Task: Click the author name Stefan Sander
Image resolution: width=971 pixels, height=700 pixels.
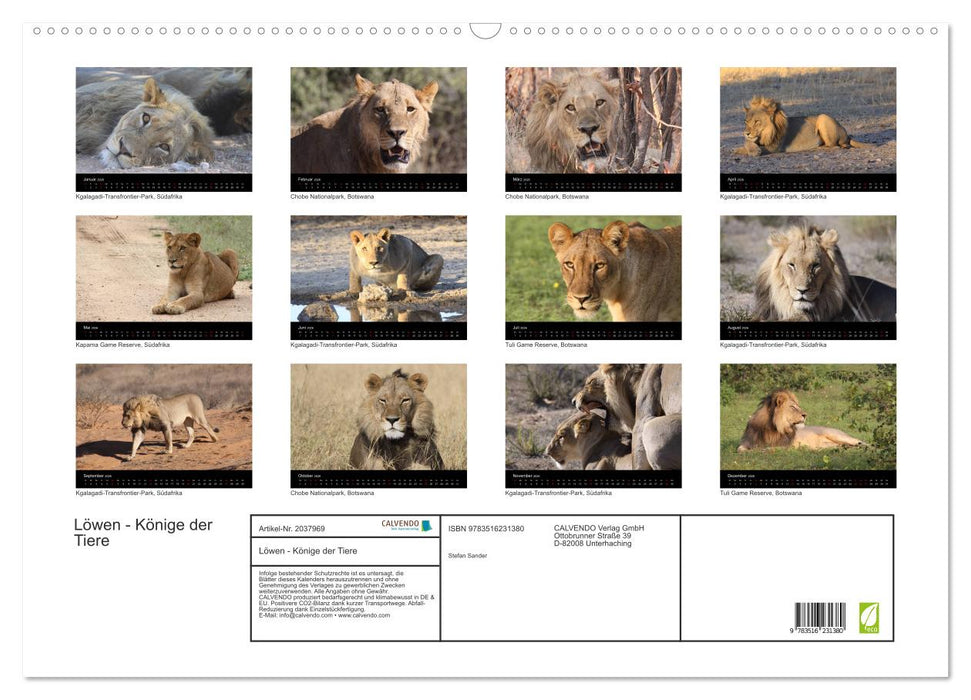Action: click(468, 555)
